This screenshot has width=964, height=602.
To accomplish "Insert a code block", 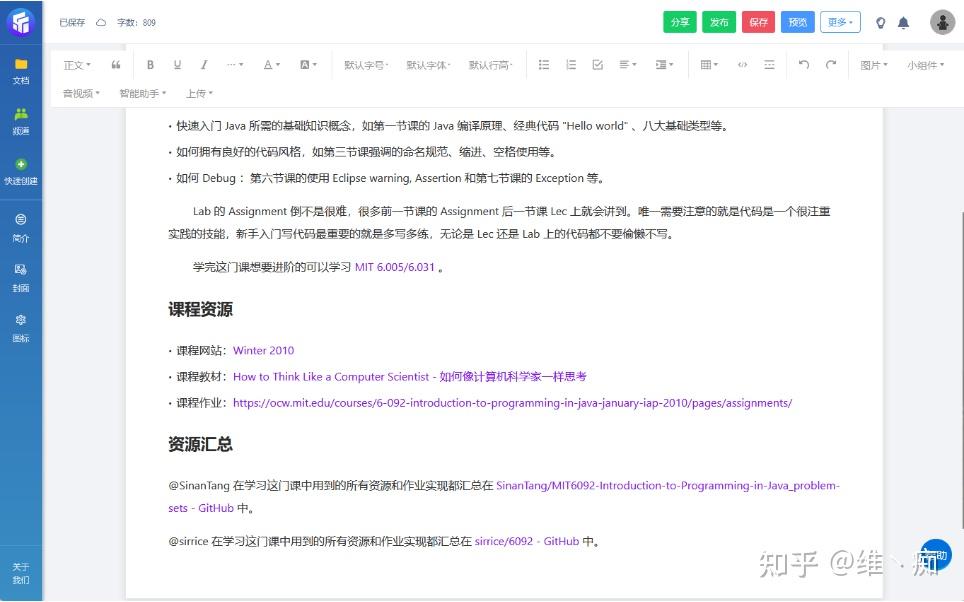I will (742, 65).
